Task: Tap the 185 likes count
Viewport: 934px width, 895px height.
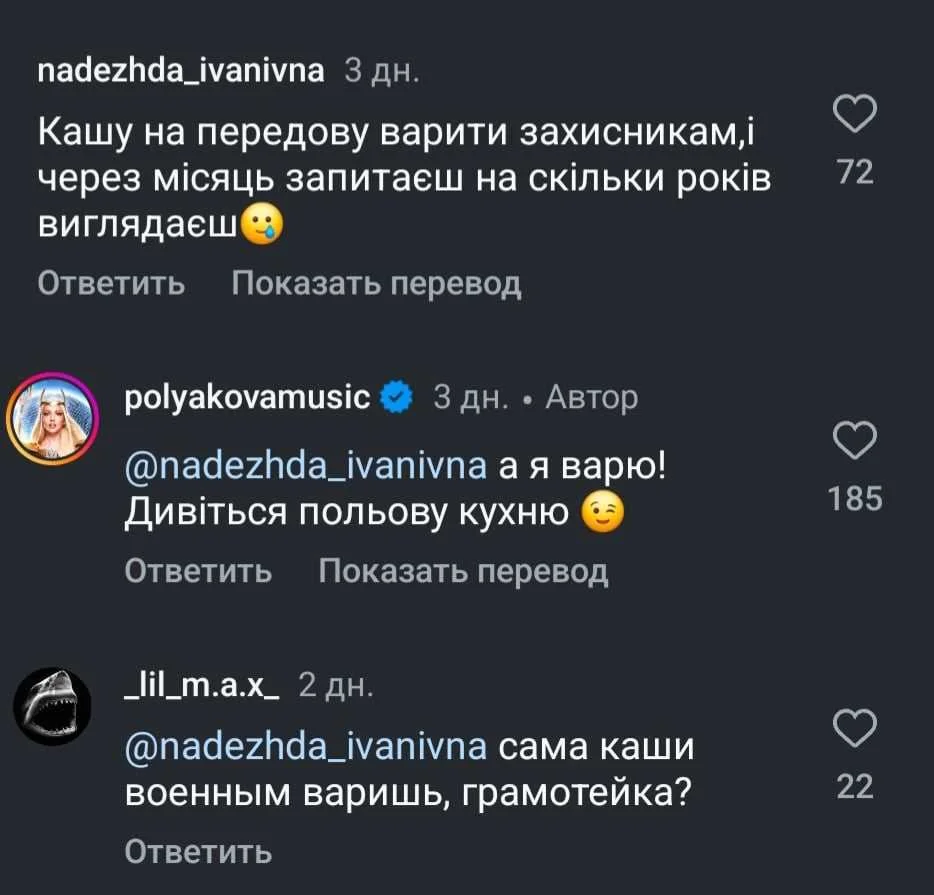Action: coord(855,497)
